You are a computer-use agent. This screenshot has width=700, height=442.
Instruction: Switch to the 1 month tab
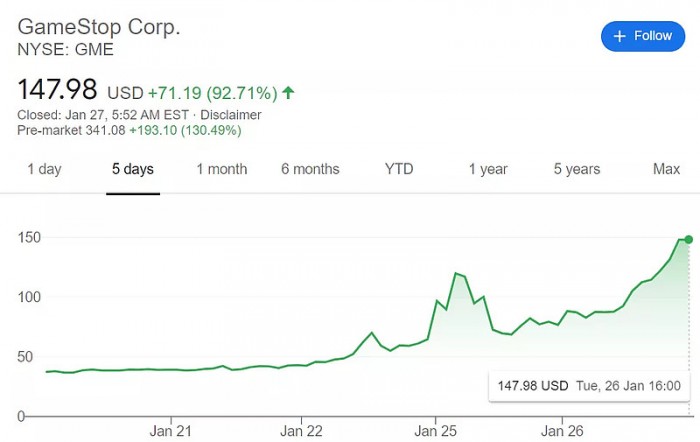pos(221,169)
